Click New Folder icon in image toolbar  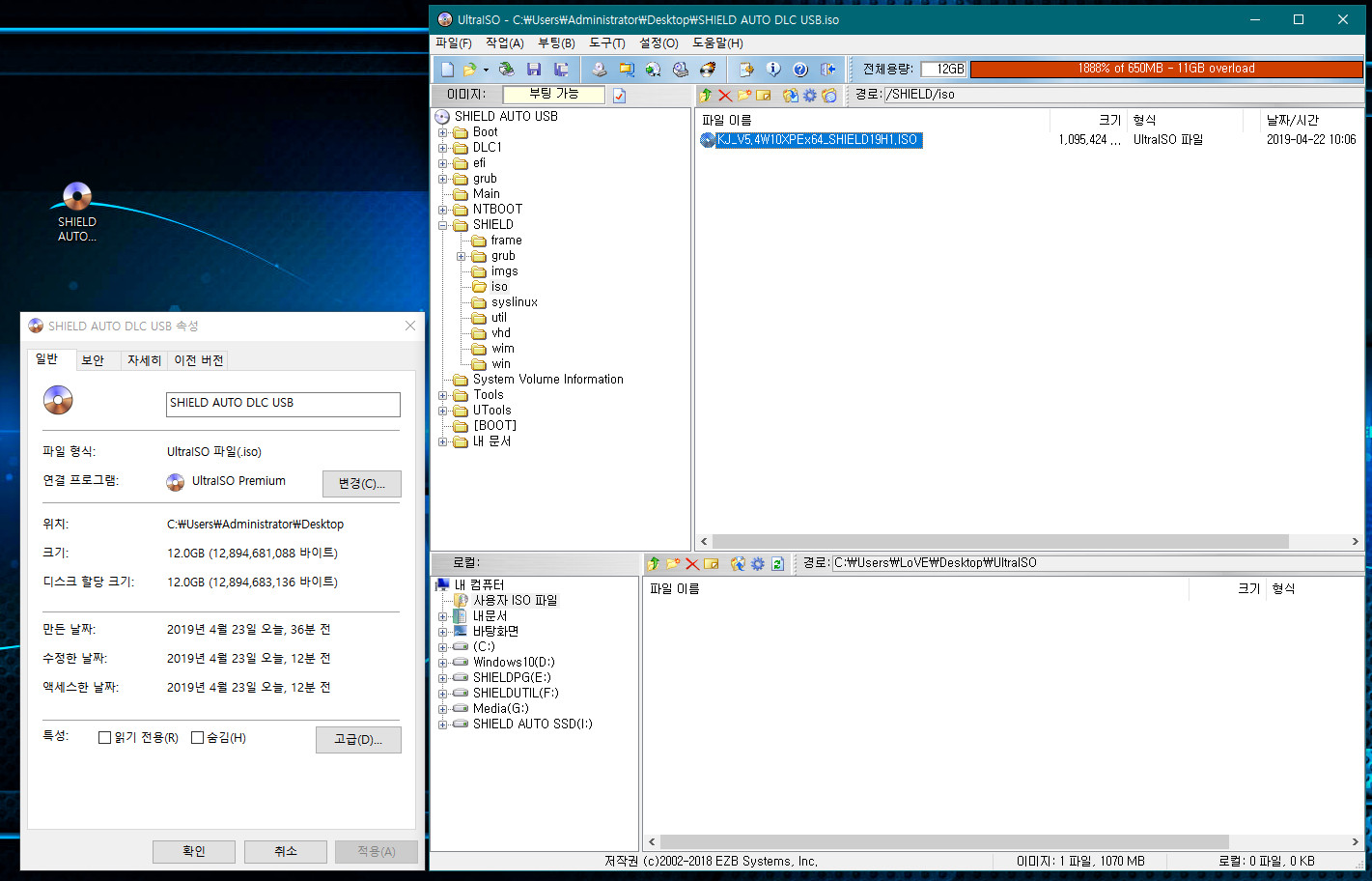744,95
